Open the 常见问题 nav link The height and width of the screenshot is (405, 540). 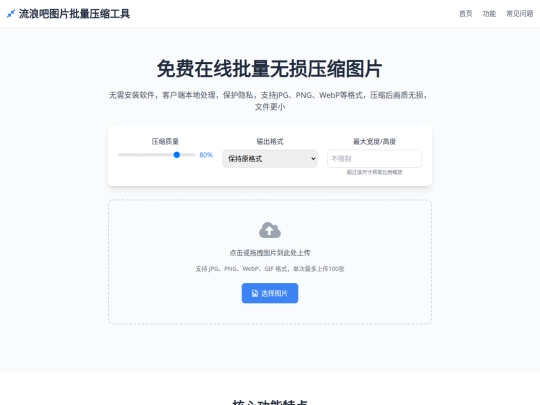[519, 14]
